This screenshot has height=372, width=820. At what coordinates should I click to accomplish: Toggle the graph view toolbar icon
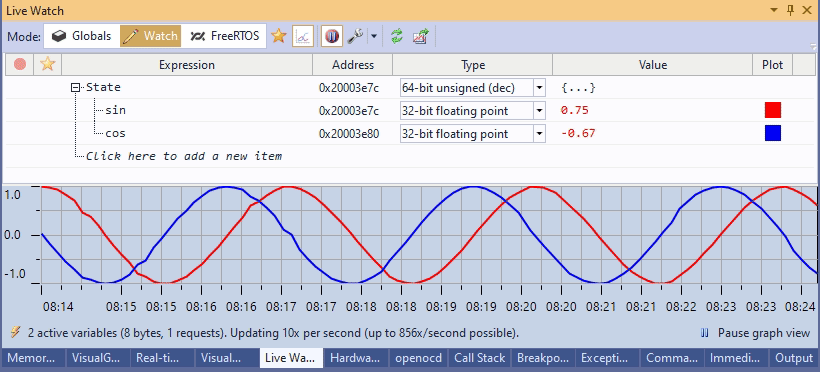[303, 36]
